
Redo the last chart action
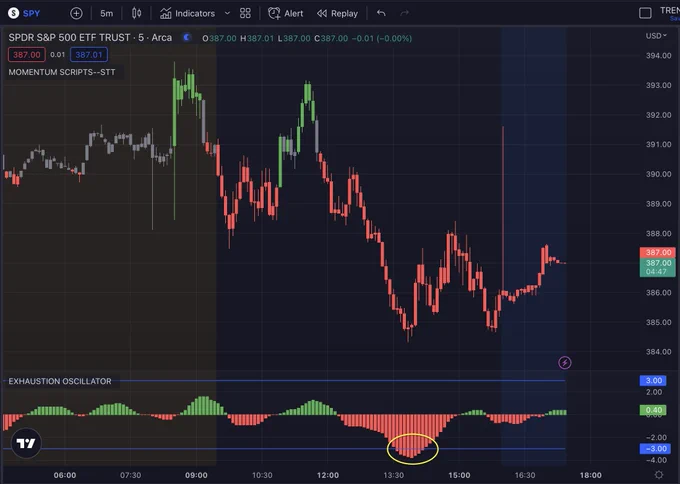pos(405,13)
